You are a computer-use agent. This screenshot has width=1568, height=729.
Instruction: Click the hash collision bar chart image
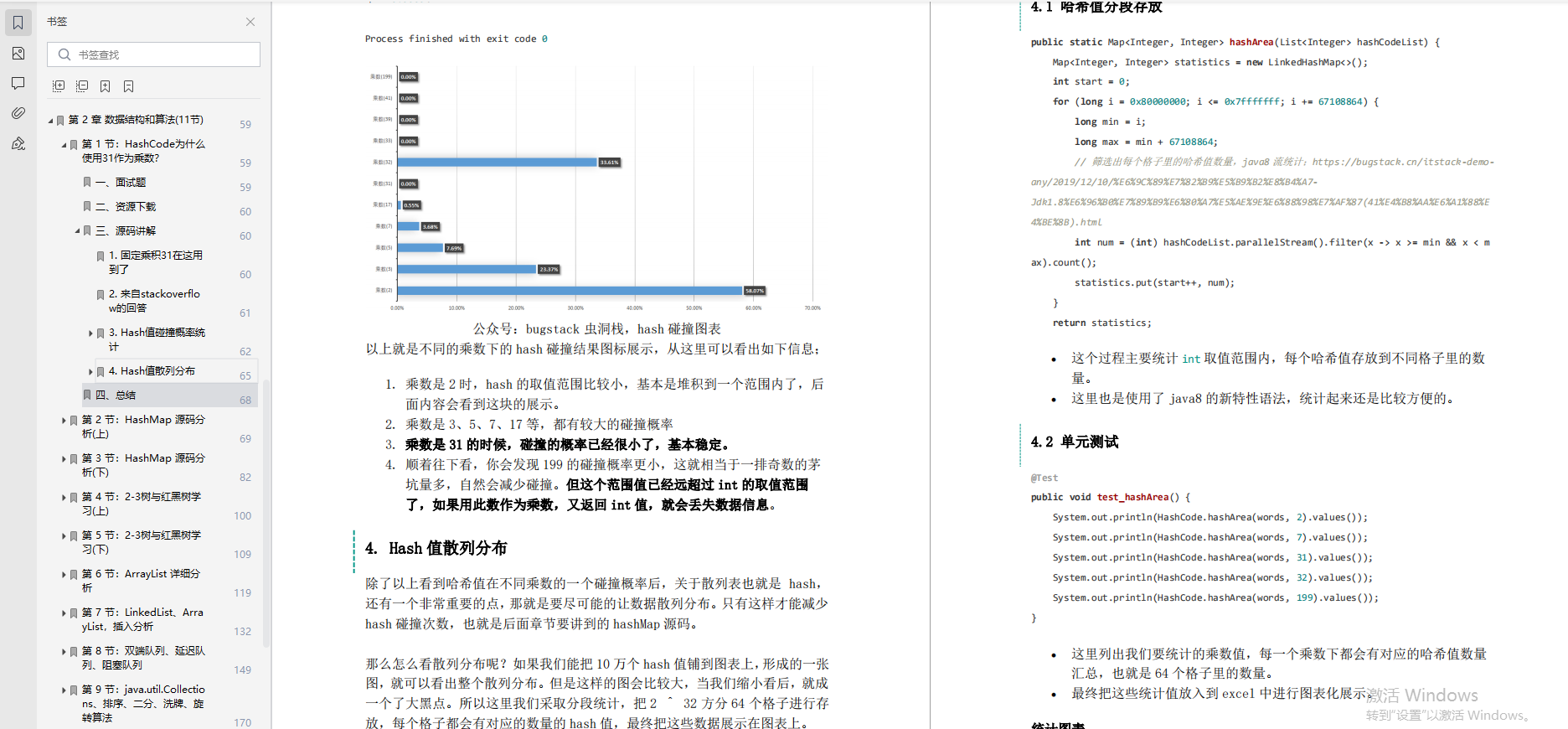tap(596, 189)
